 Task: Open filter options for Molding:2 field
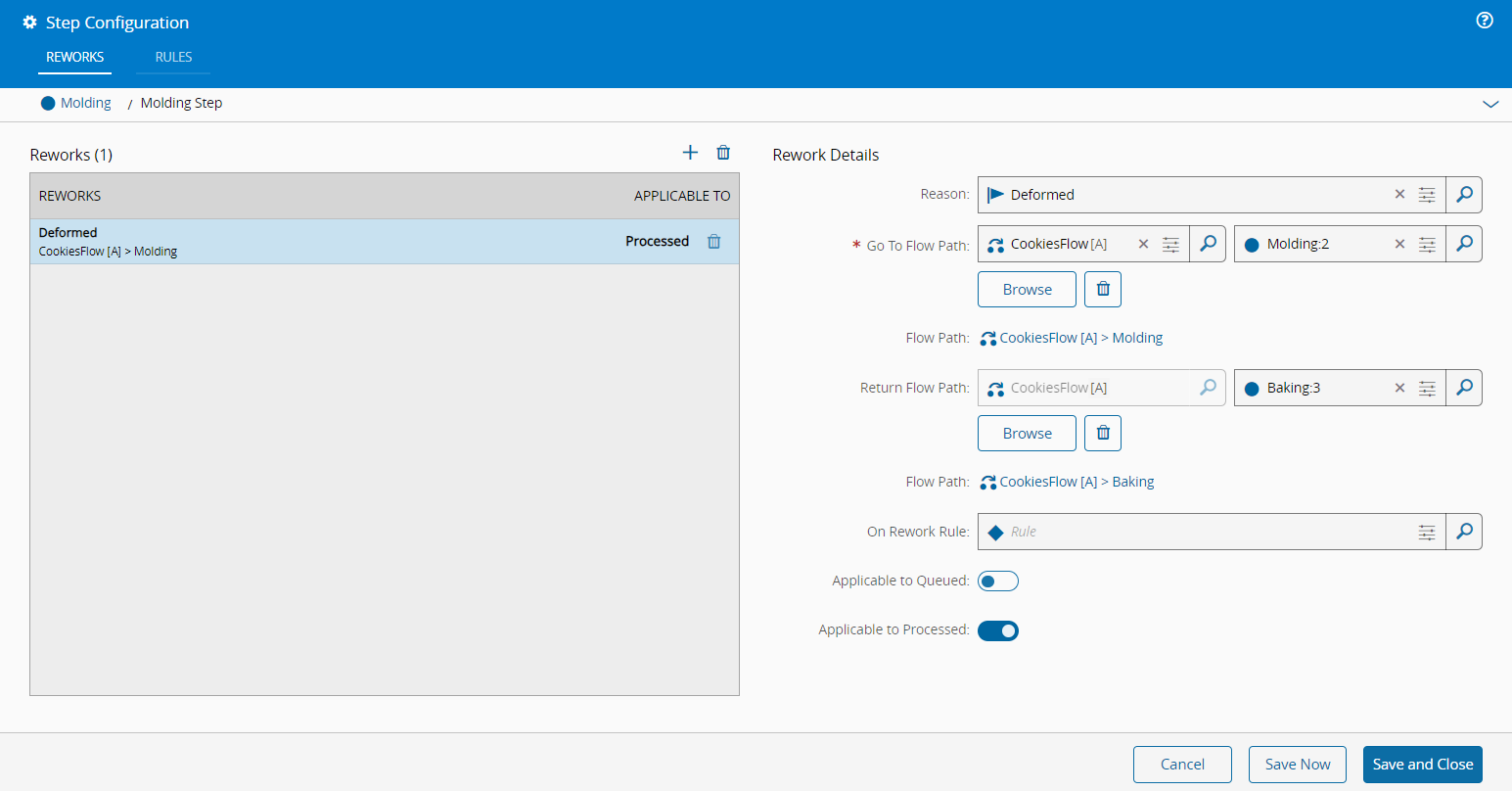click(1427, 245)
